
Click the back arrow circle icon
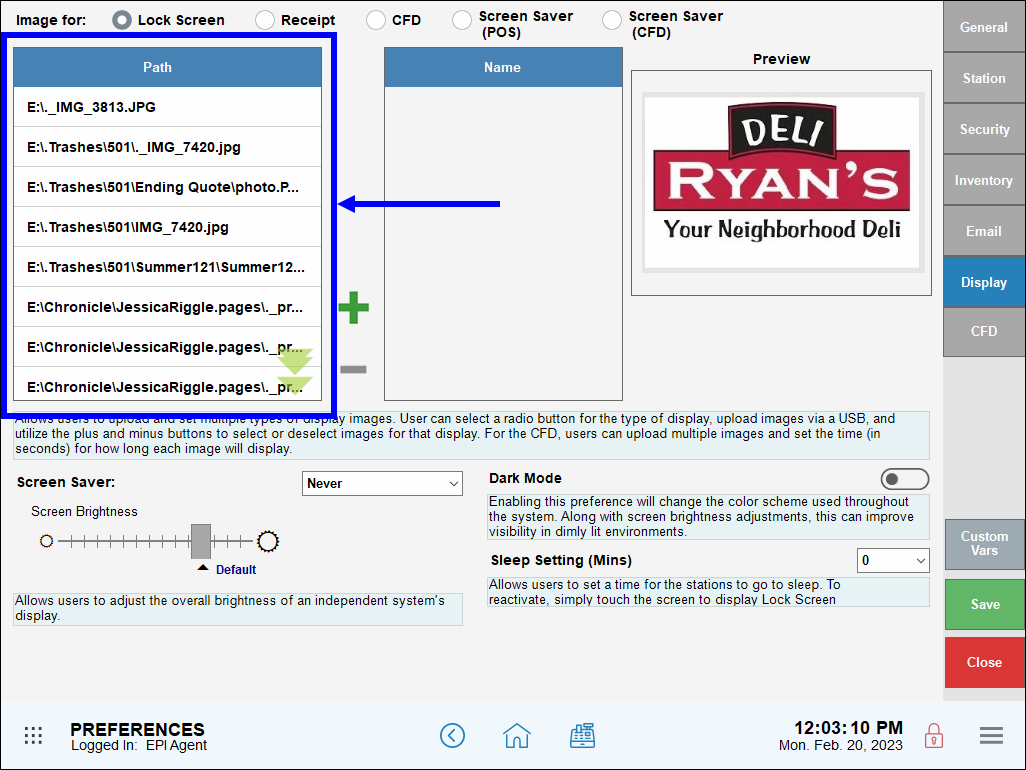tap(452, 735)
